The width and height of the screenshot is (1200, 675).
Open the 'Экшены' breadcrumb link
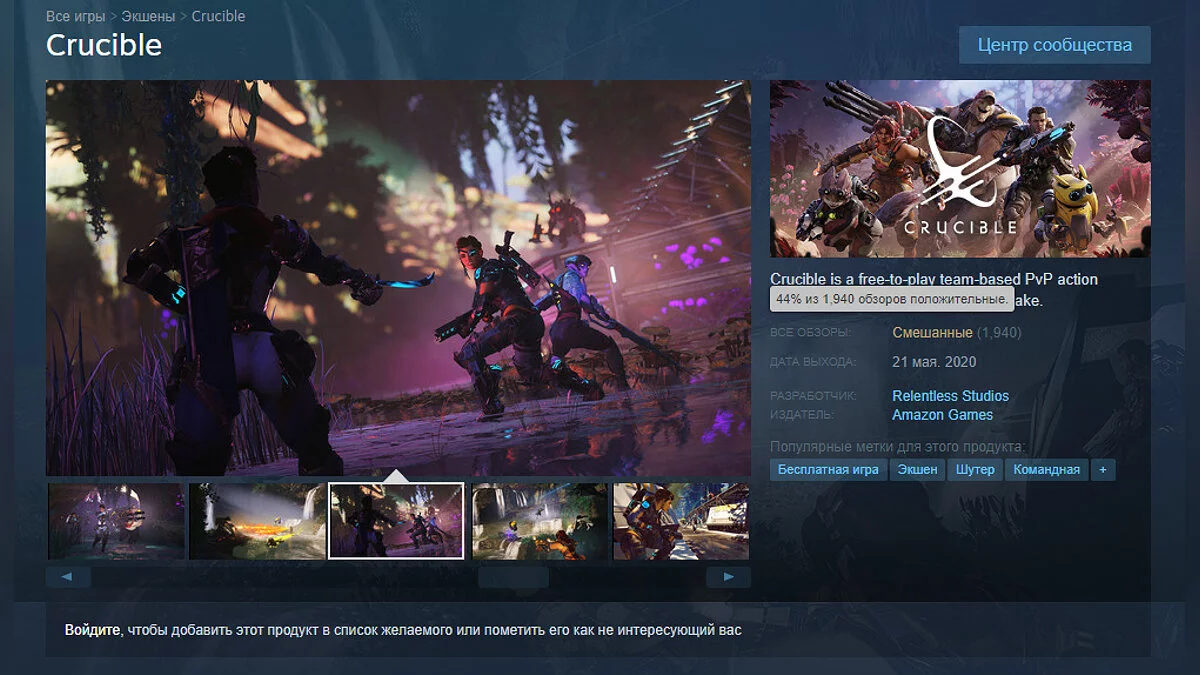click(x=148, y=16)
